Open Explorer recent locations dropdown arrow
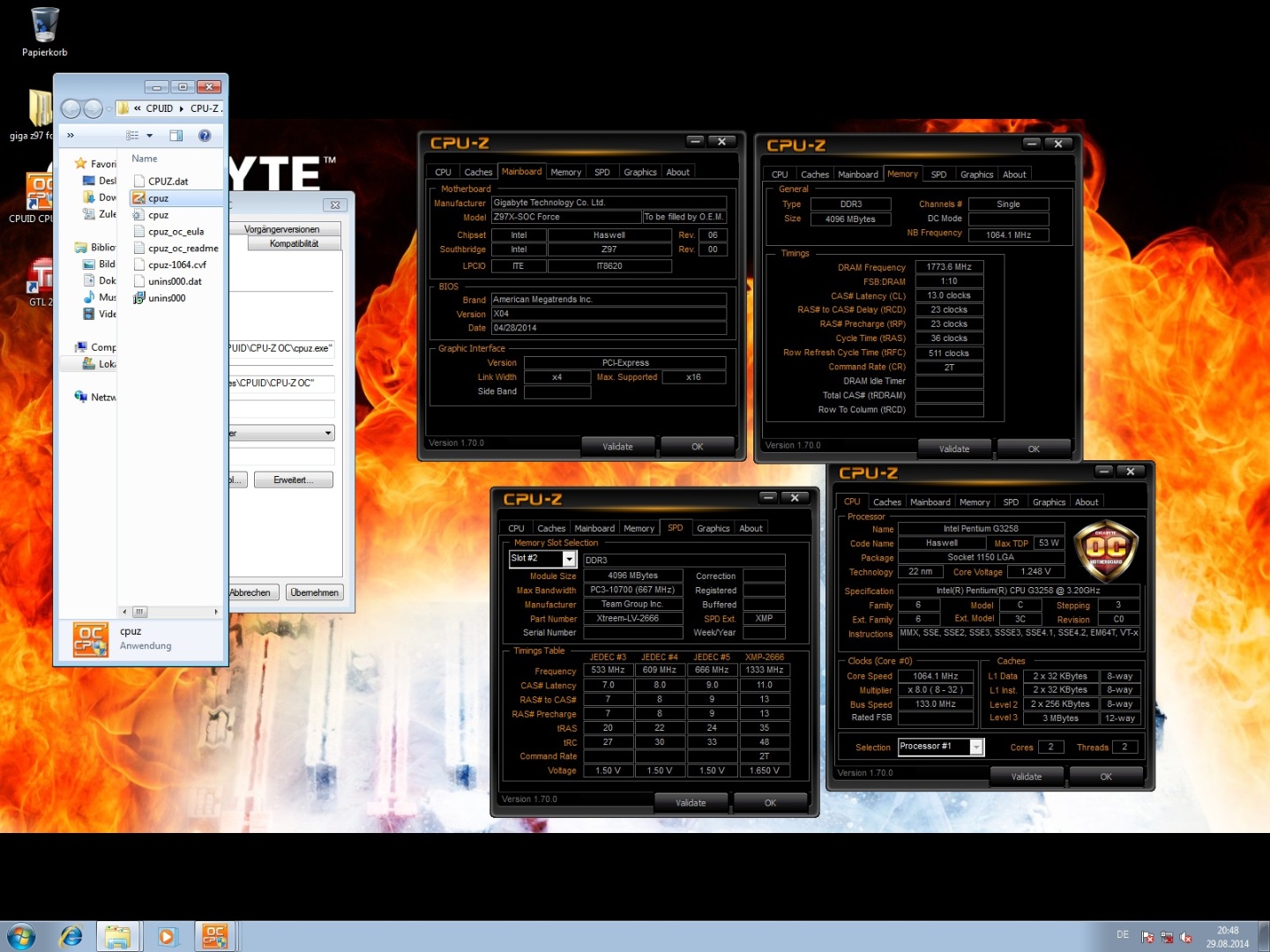Viewport: 1270px width, 952px height. [108, 108]
